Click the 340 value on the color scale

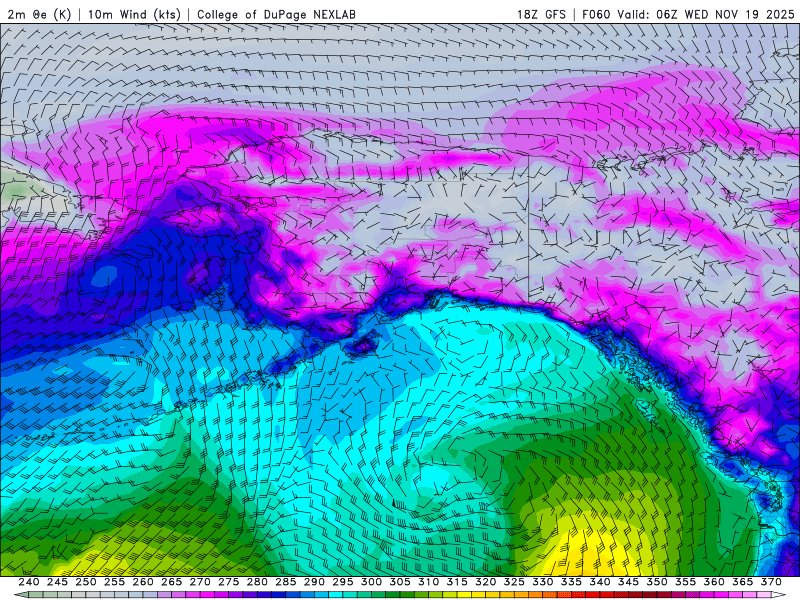(600, 582)
